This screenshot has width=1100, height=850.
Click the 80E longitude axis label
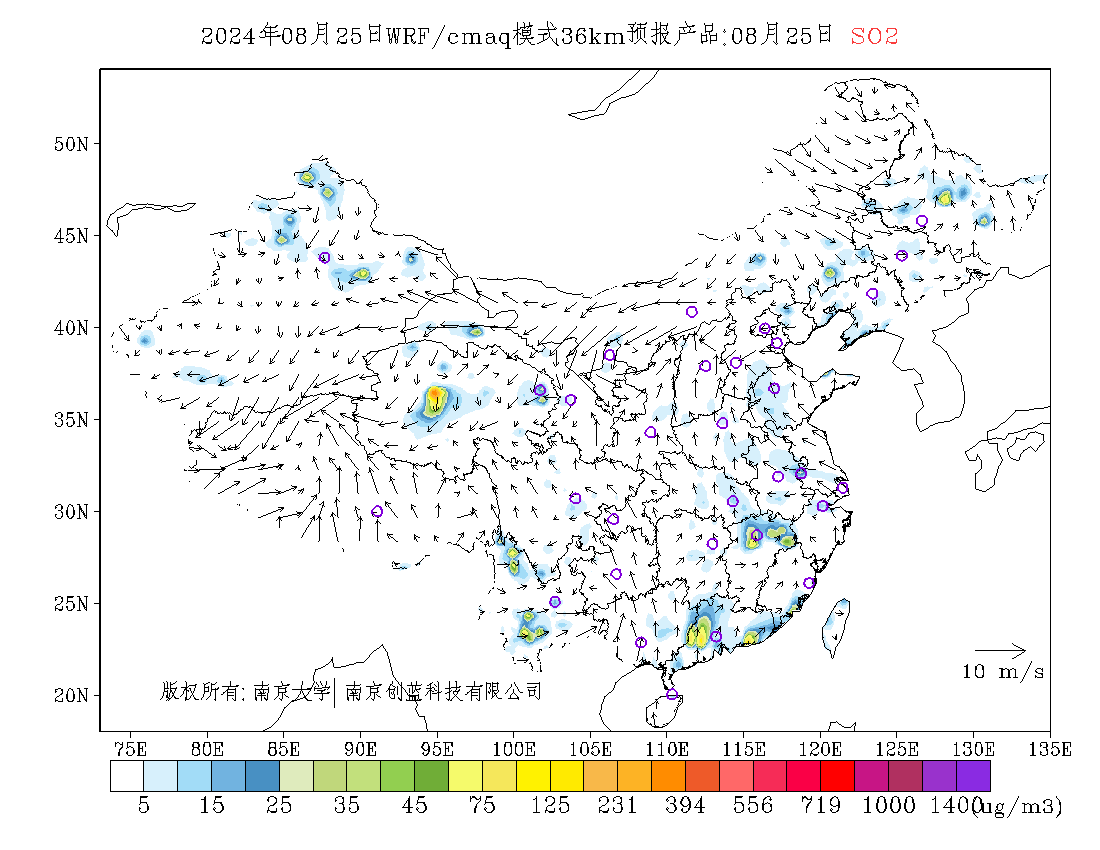207,749
